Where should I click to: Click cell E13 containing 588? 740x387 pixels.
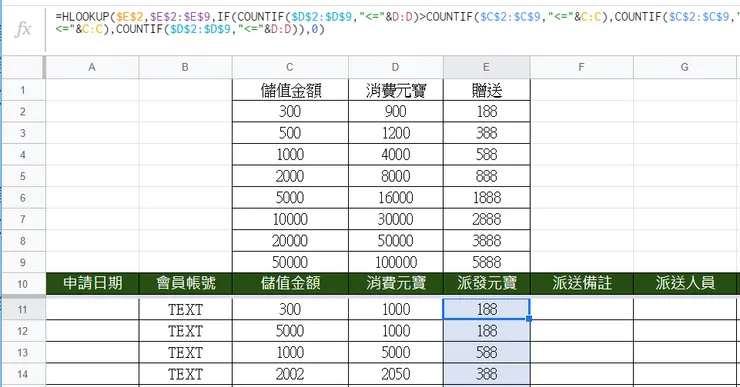tap(487, 353)
